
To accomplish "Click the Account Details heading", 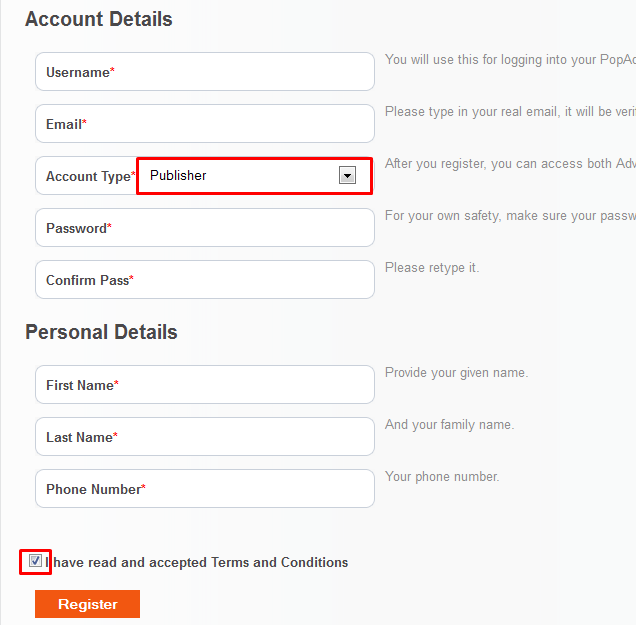I will tap(99, 19).
